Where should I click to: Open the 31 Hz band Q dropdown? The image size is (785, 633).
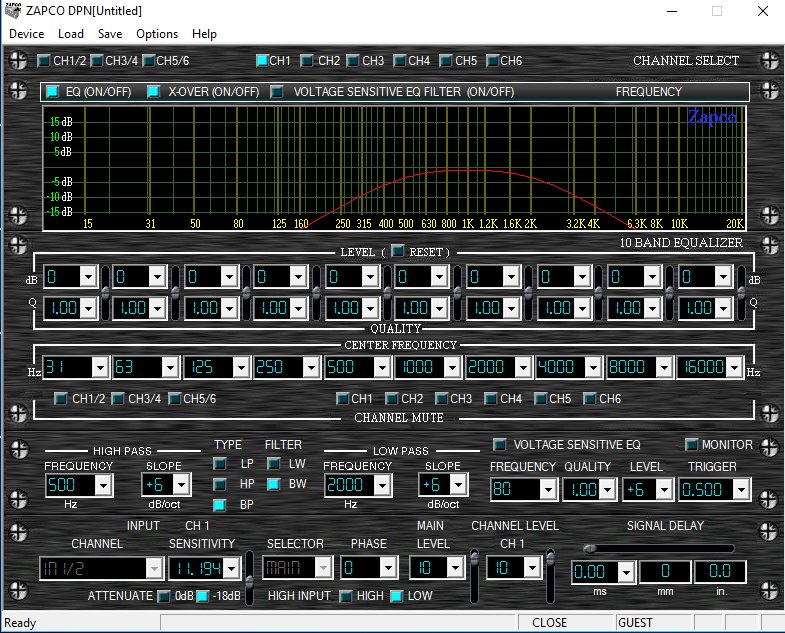89,307
